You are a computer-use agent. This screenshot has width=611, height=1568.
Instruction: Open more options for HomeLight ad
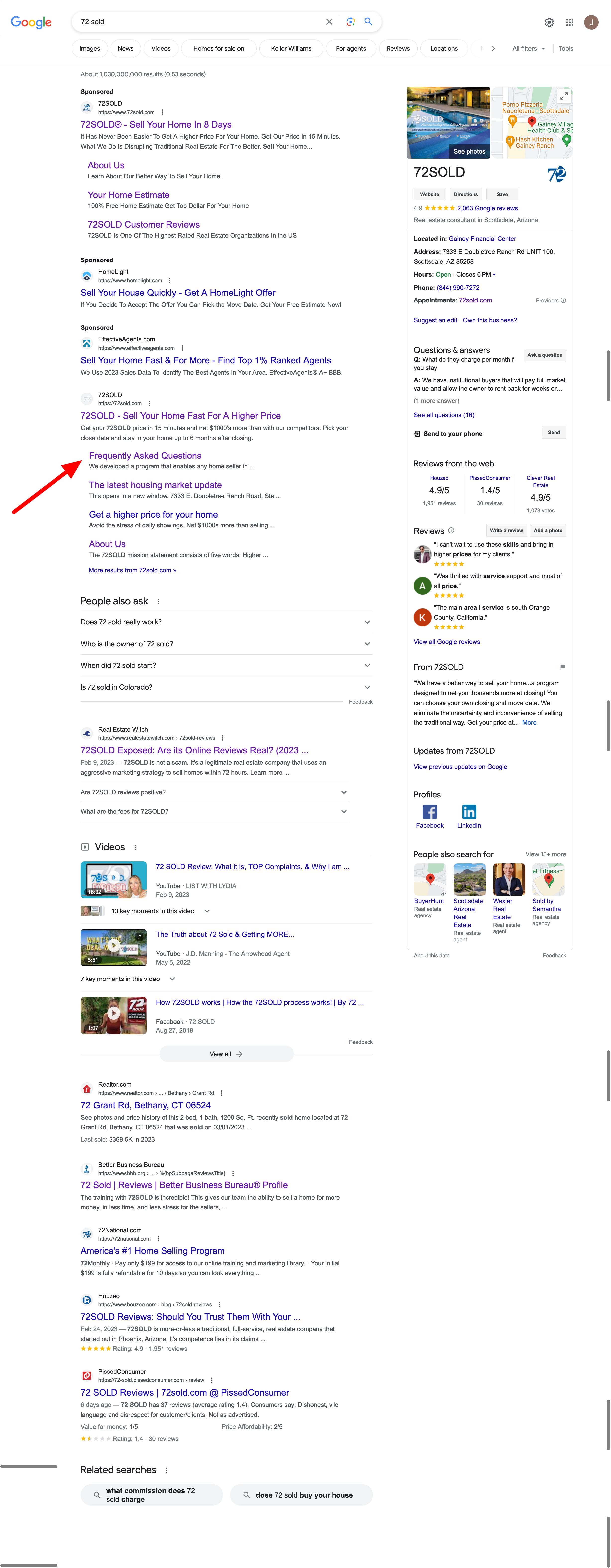pyautogui.click(x=169, y=281)
